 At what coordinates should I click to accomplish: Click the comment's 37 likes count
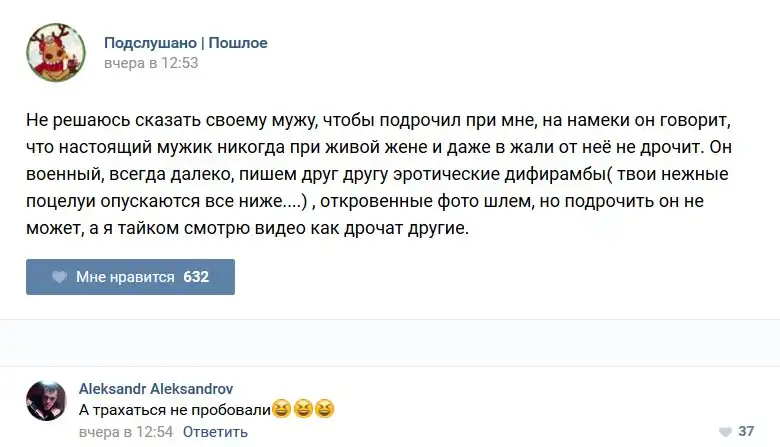coord(746,432)
